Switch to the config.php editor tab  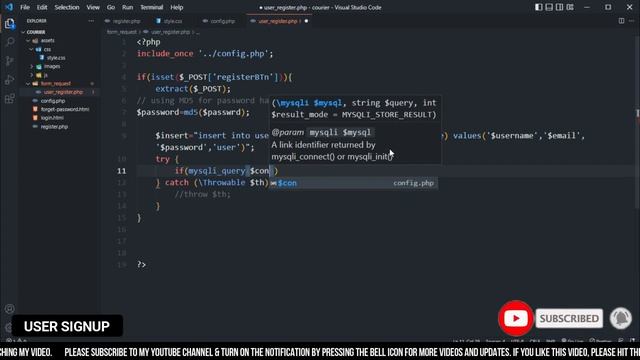[x=219, y=21]
